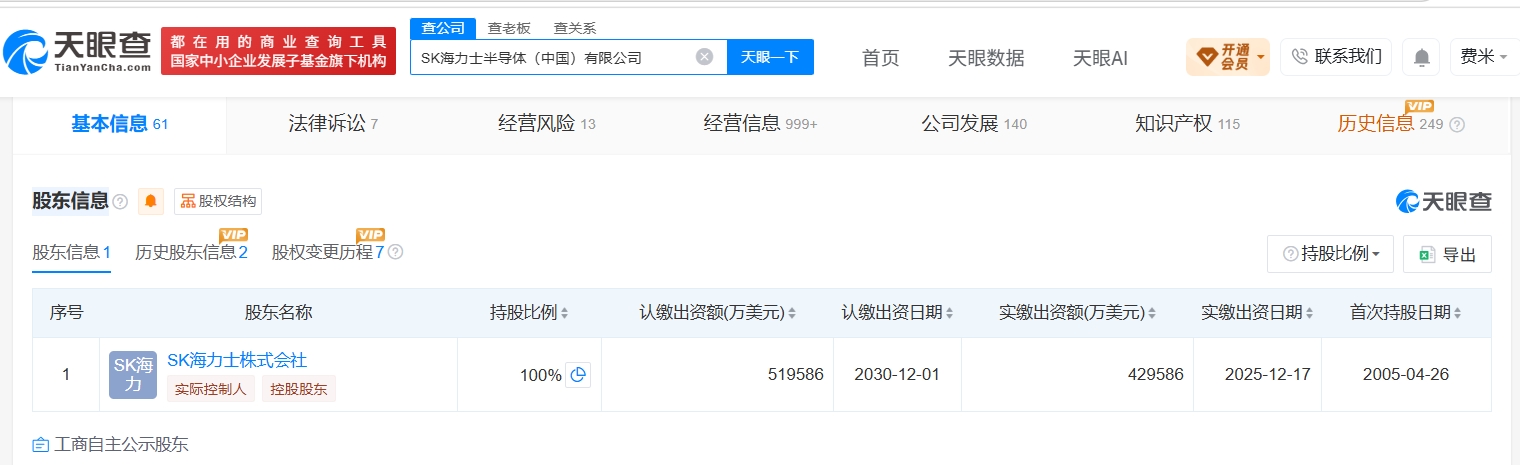Open the 股权结构 chart button

click(218, 201)
